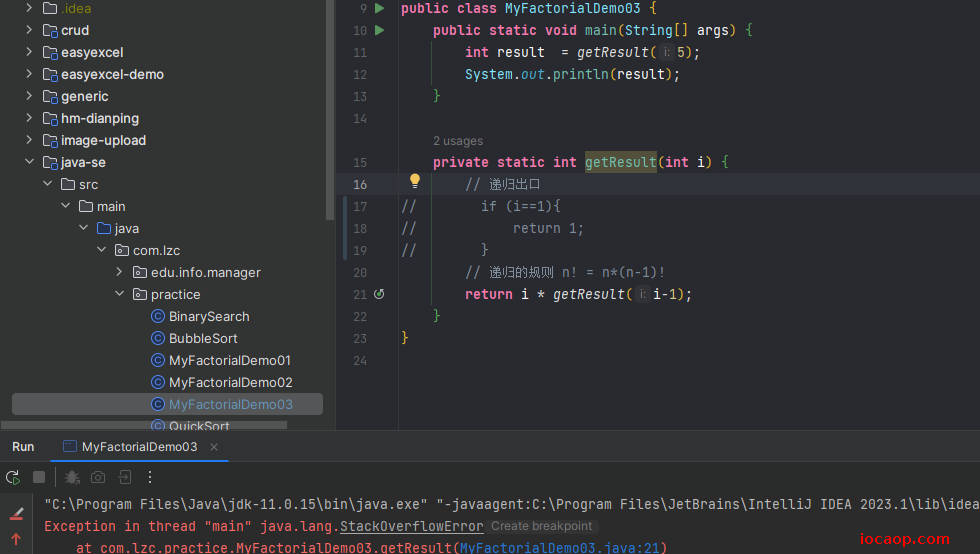Collapse the java-se module
The width and height of the screenshot is (980, 554).
pyautogui.click(x=29, y=161)
